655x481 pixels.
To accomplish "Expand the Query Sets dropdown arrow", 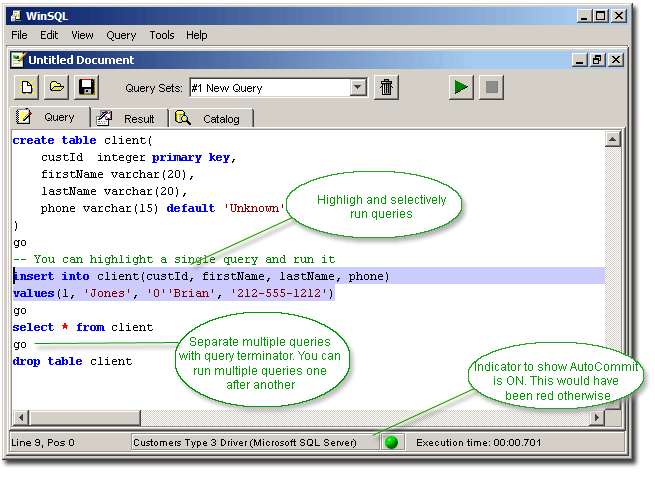I will click(358, 88).
